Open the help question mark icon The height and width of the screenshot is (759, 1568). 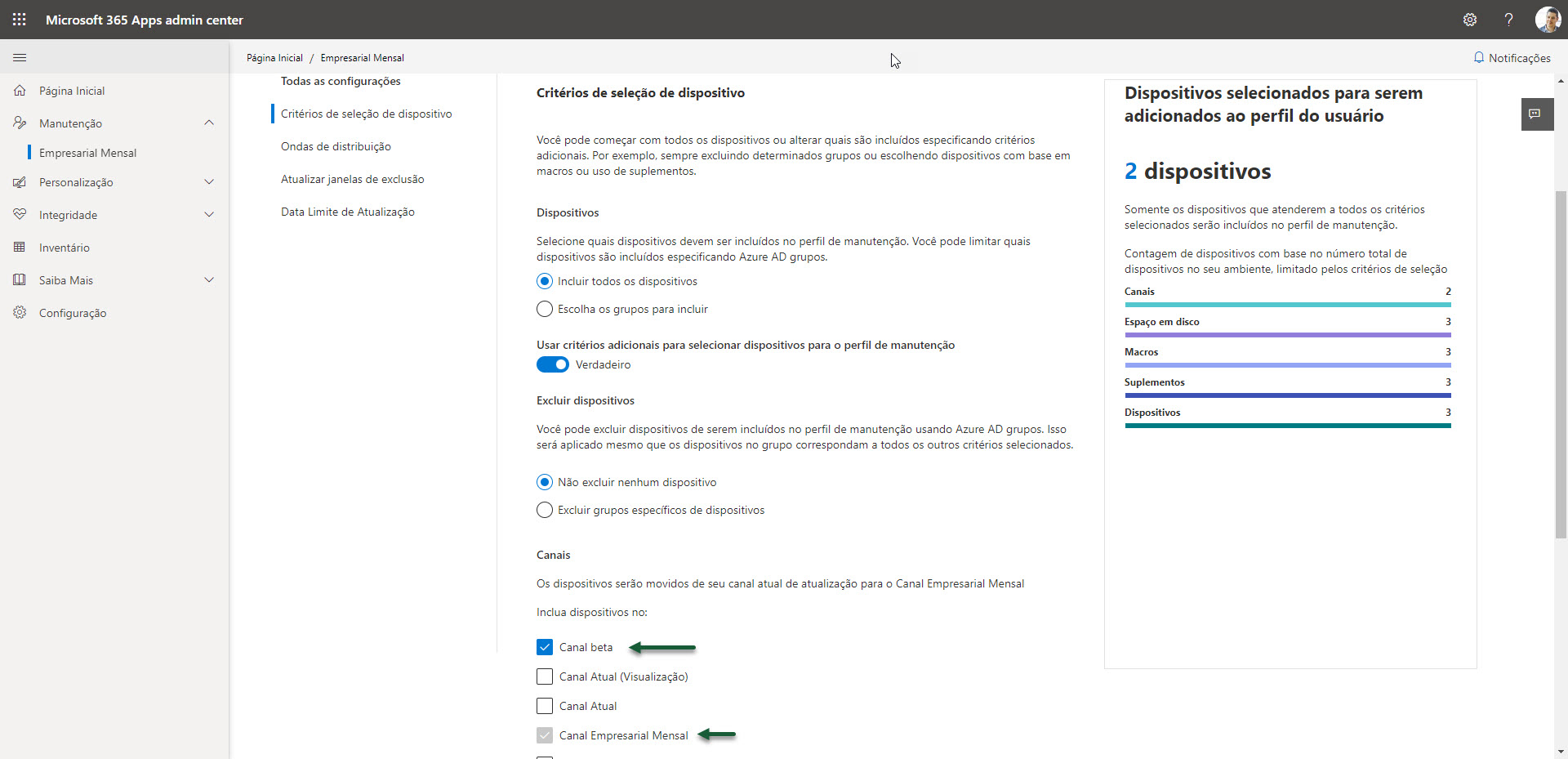tap(1509, 20)
